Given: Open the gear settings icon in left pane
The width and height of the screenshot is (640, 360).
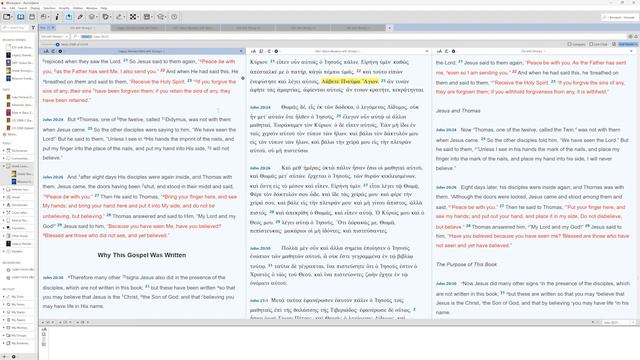Looking at the screenshot, I should 60,51.
